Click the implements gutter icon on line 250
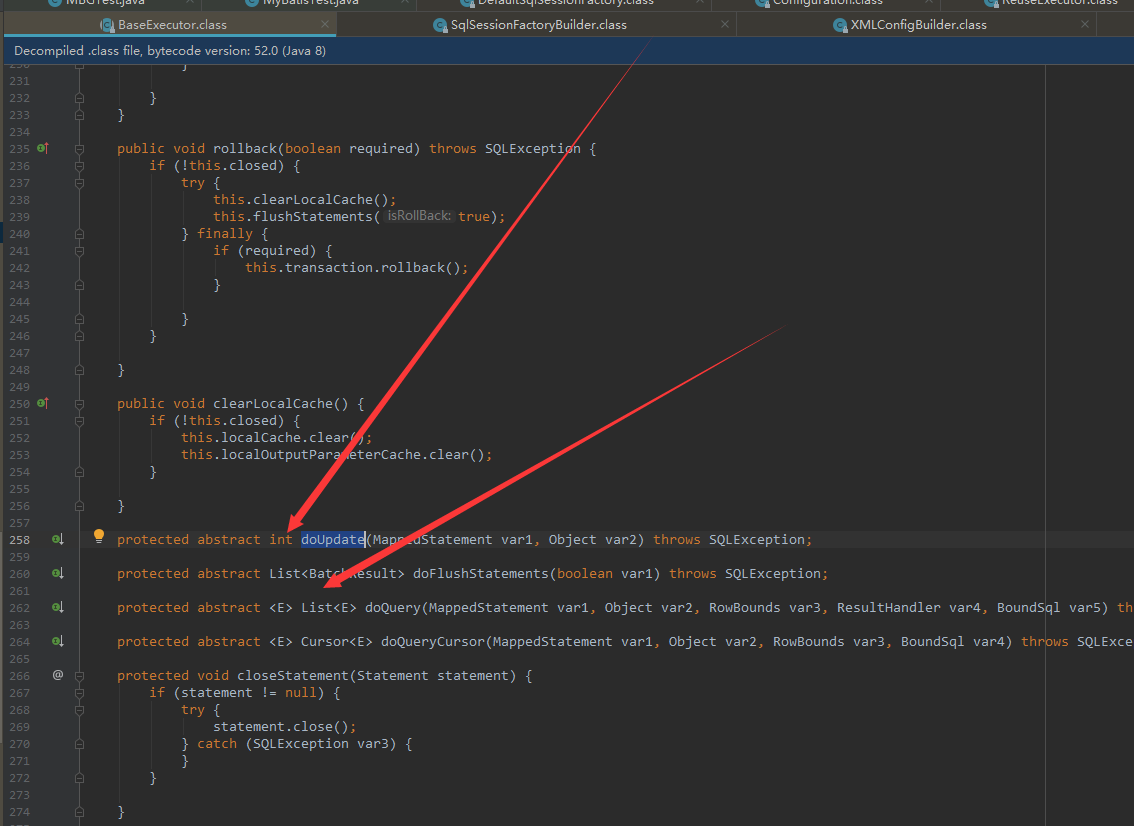Viewport: 1134px width, 826px height. click(43, 404)
